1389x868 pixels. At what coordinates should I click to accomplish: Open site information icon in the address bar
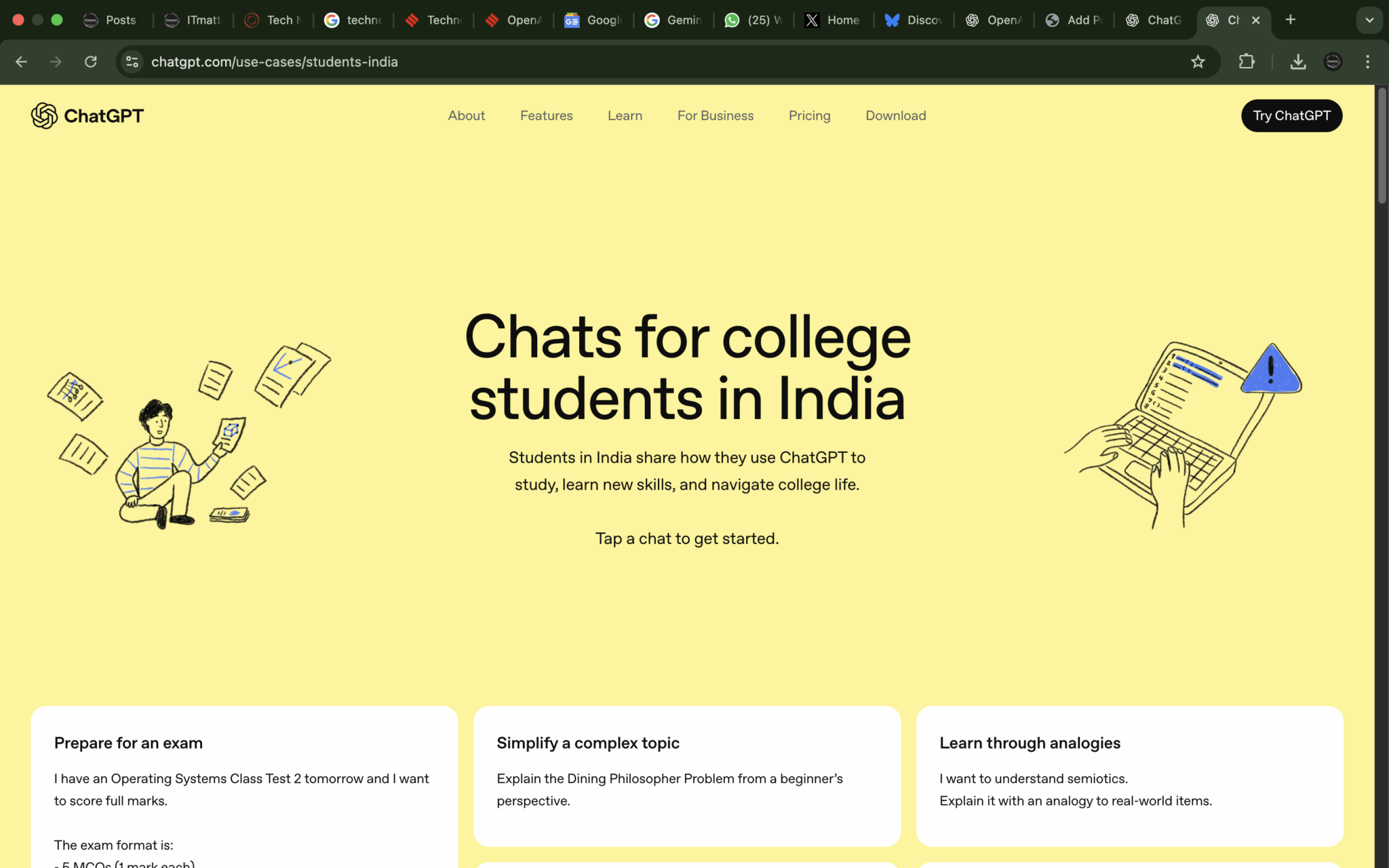[132, 62]
